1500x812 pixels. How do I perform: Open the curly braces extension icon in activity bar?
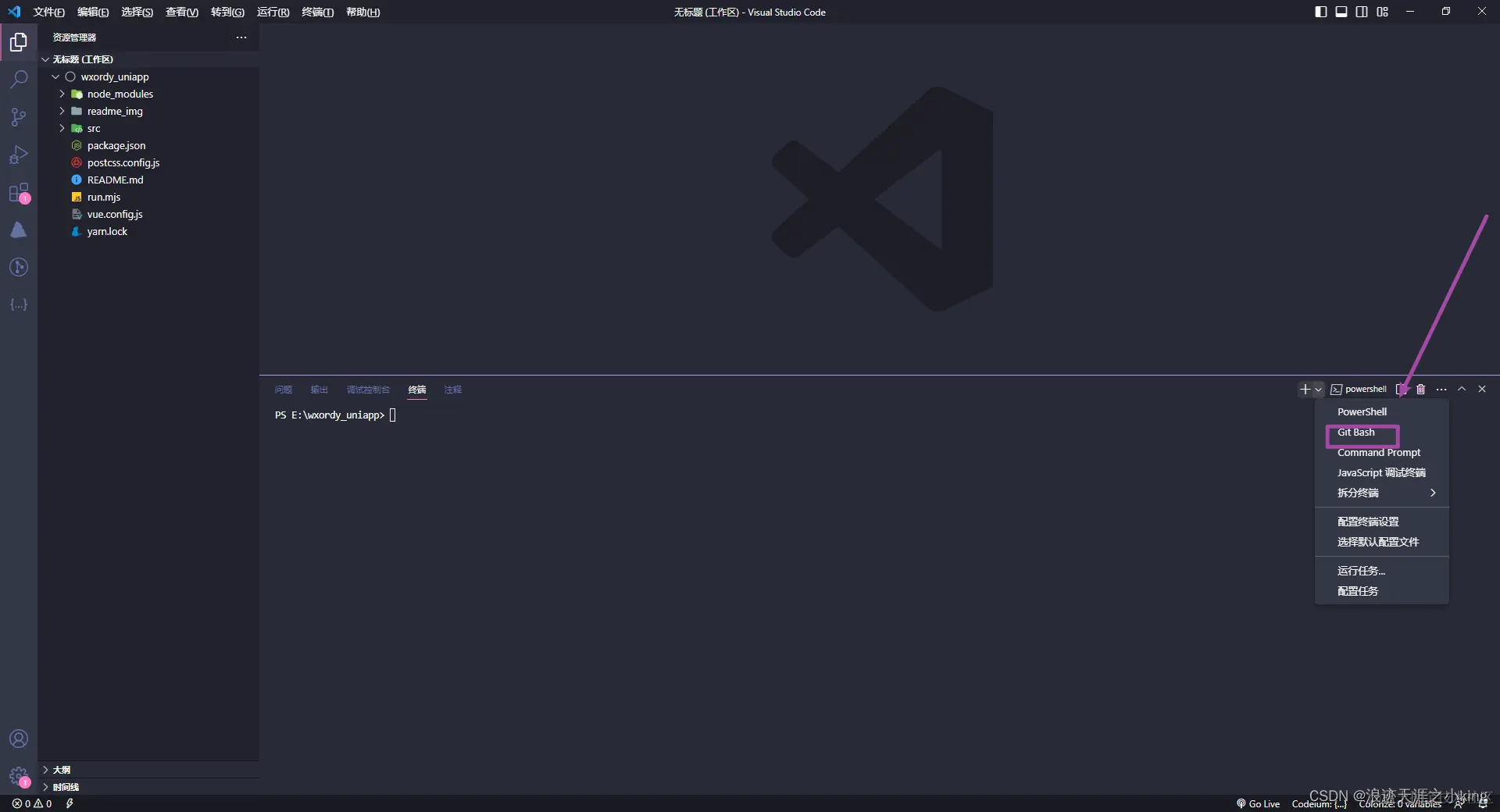point(19,304)
